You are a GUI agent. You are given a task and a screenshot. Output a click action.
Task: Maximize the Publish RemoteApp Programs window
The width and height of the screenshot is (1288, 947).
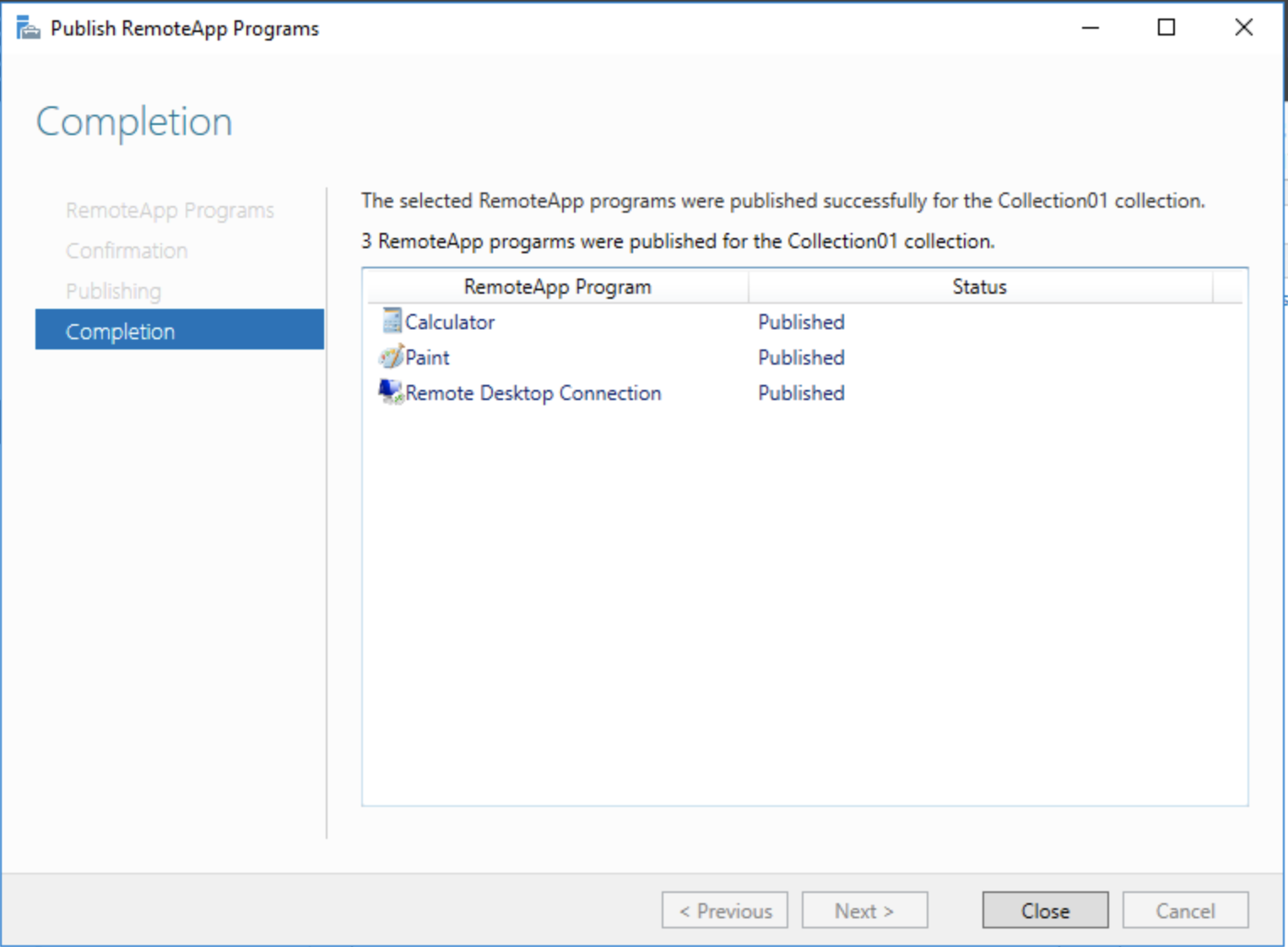[1166, 28]
